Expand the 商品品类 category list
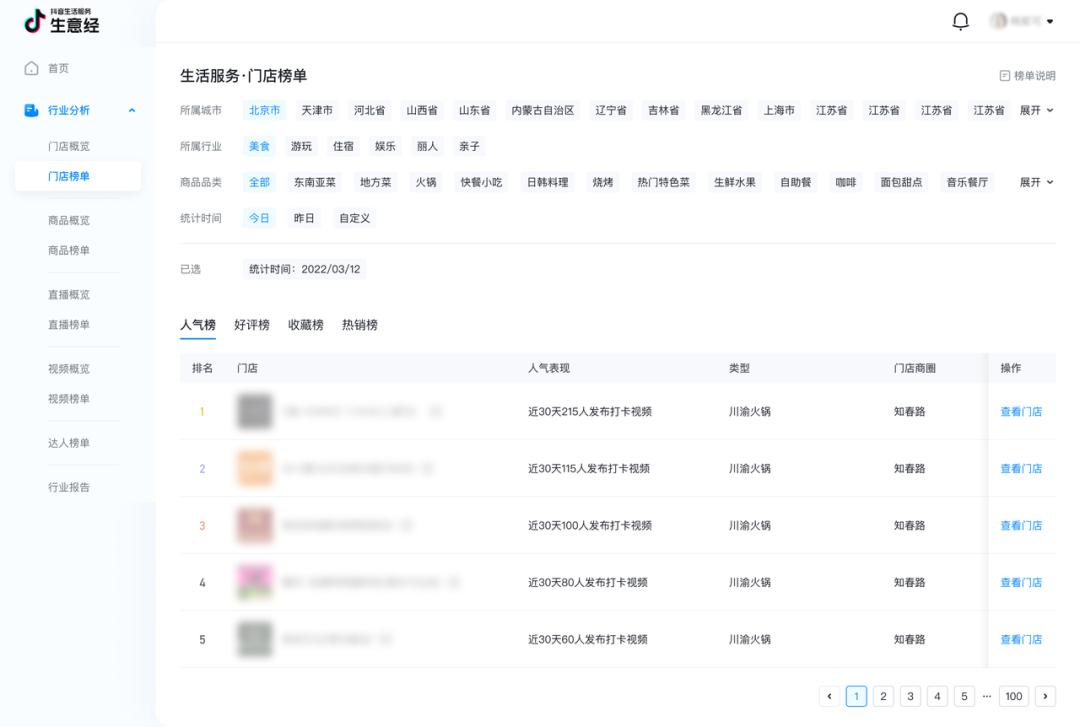This screenshot has width=1080, height=727. (x=1036, y=182)
